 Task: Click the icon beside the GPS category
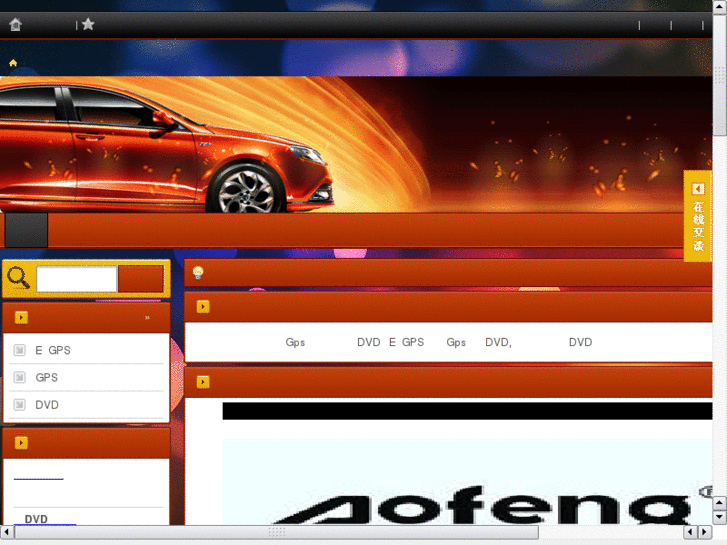click(19, 377)
